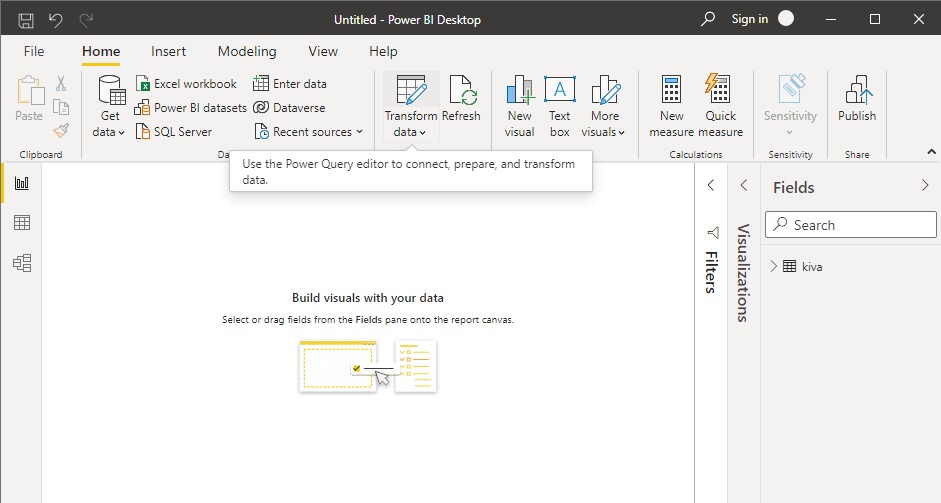
Task: Click the Cut scissors icon
Action: (x=61, y=83)
